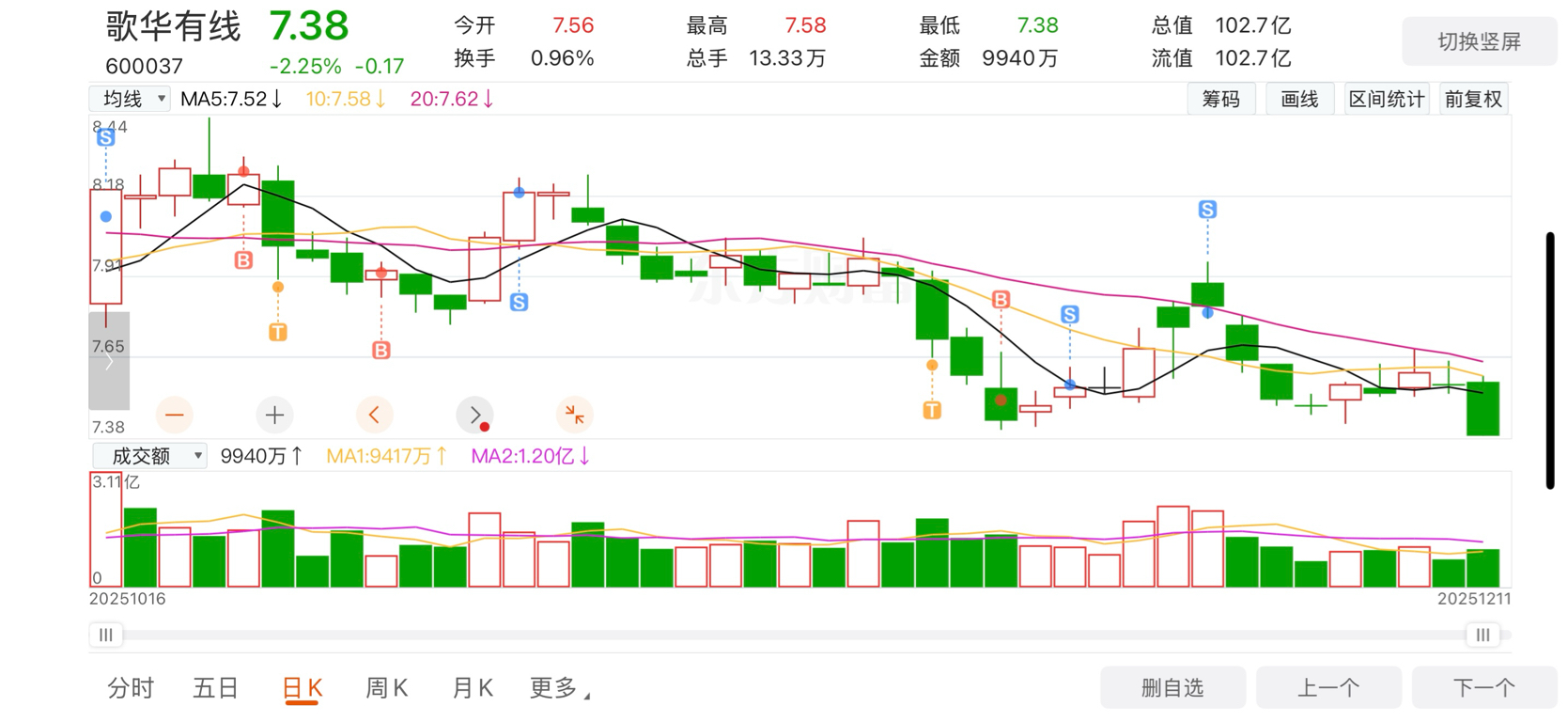Expand 更多 period options
1568x722 pixels.
click(x=560, y=688)
